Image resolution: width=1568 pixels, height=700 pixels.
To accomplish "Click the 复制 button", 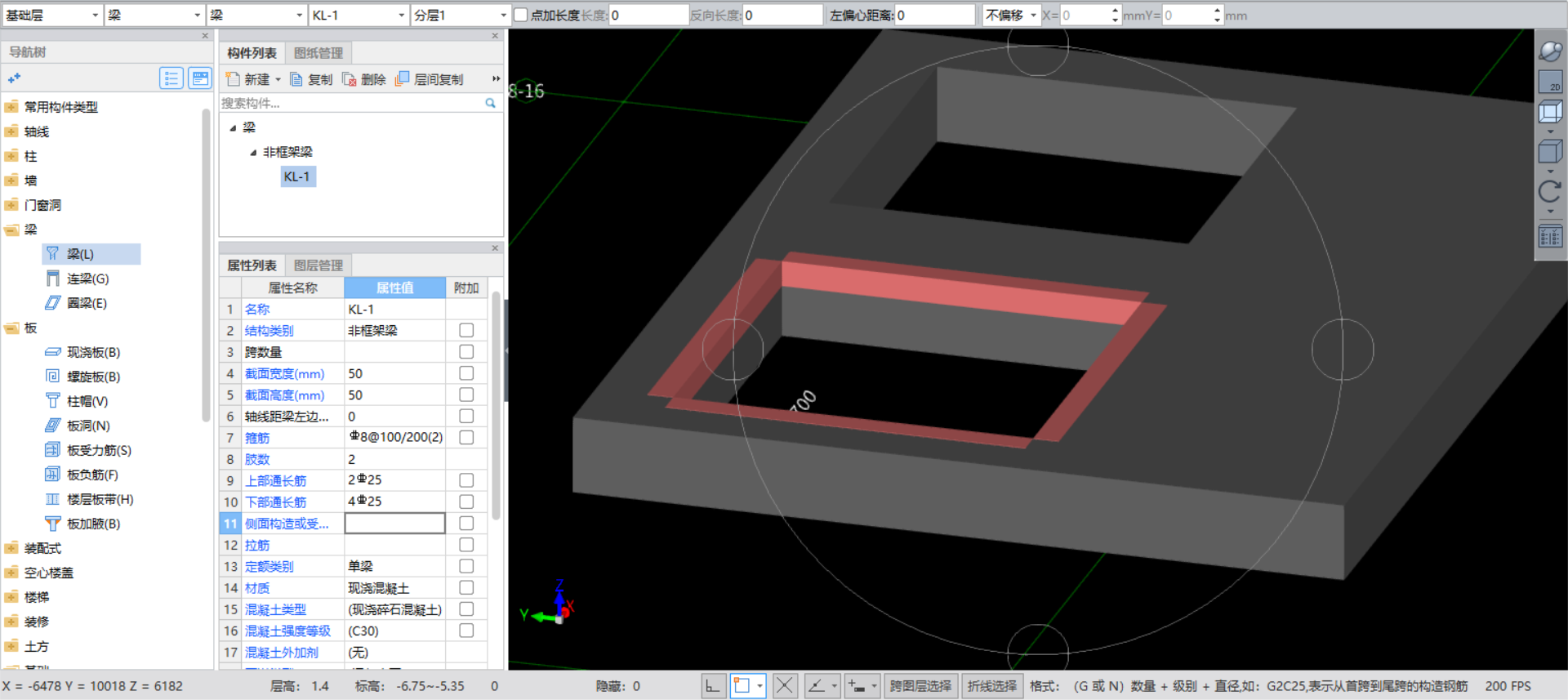I will point(311,79).
